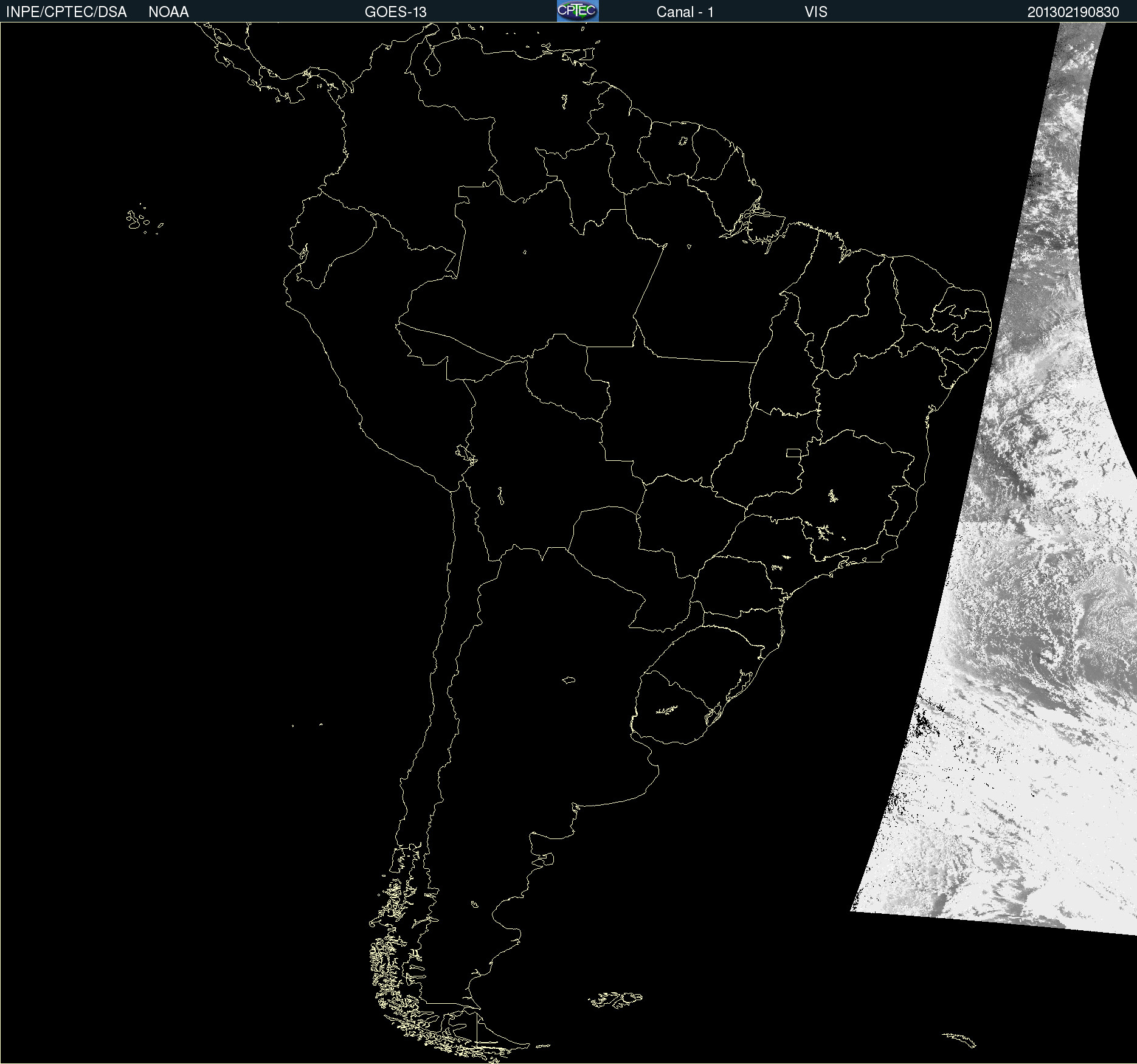This screenshot has height=1064, width=1137.
Task: Click the VIS channel label
Action: point(816,12)
